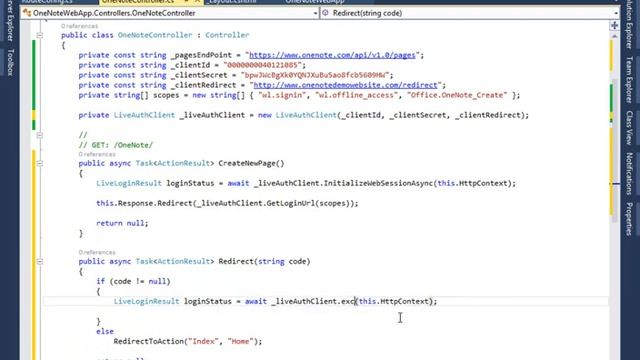The width and height of the screenshot is (640, 360).
Task: Click GetLoginUrl in the Response.Redirect line
Action: click(291, 203)
